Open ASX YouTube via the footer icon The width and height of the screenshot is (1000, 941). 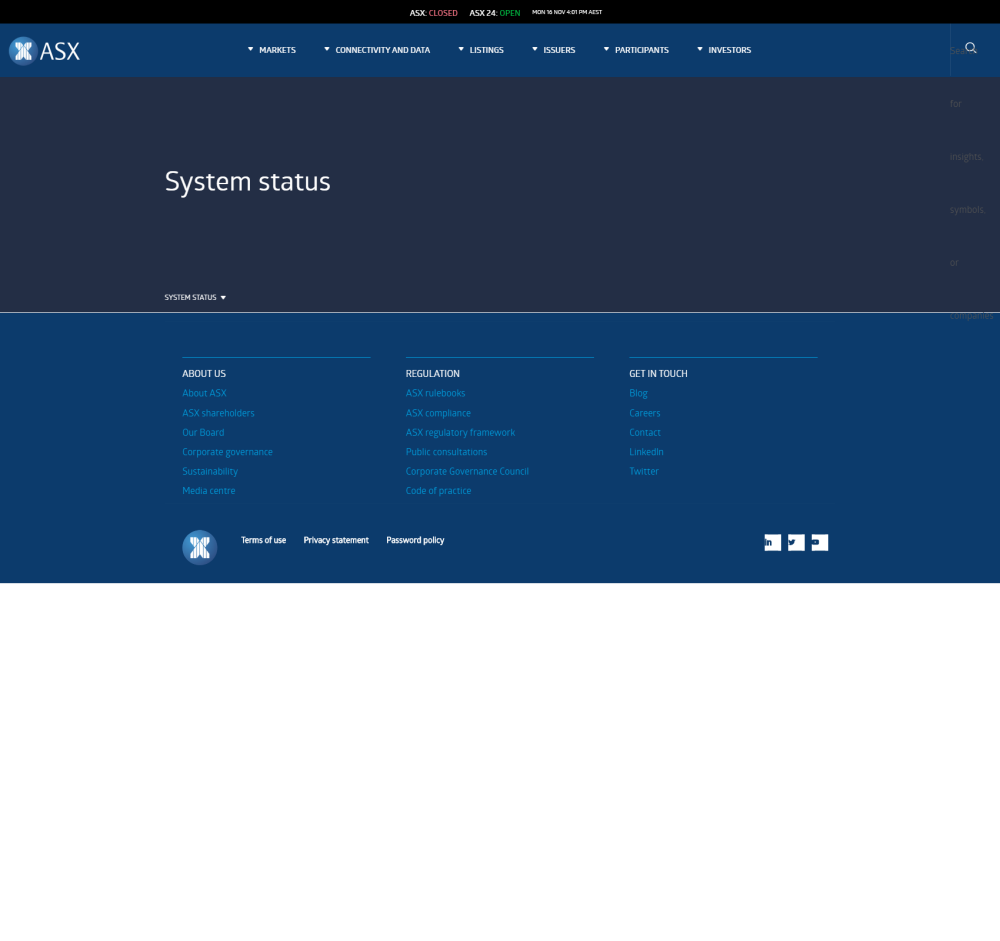(819, 542)
